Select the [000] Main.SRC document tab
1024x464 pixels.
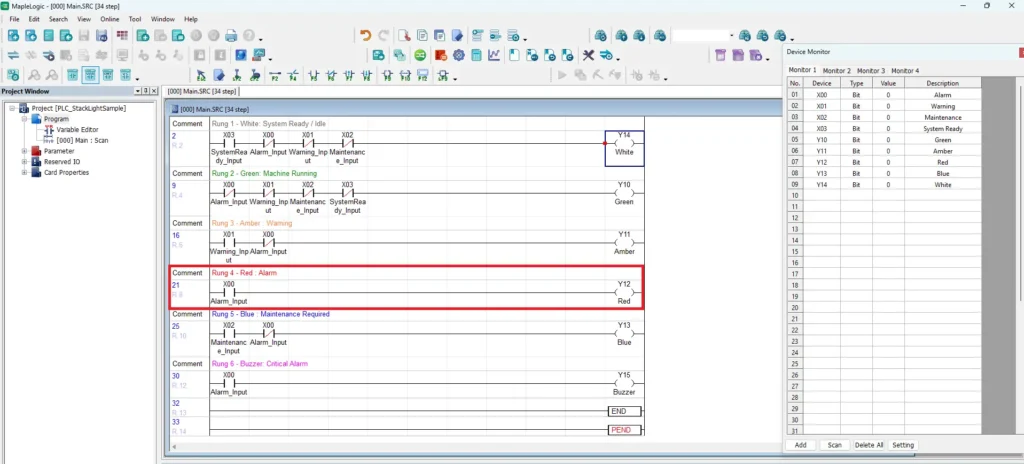(x=202, y=91)
